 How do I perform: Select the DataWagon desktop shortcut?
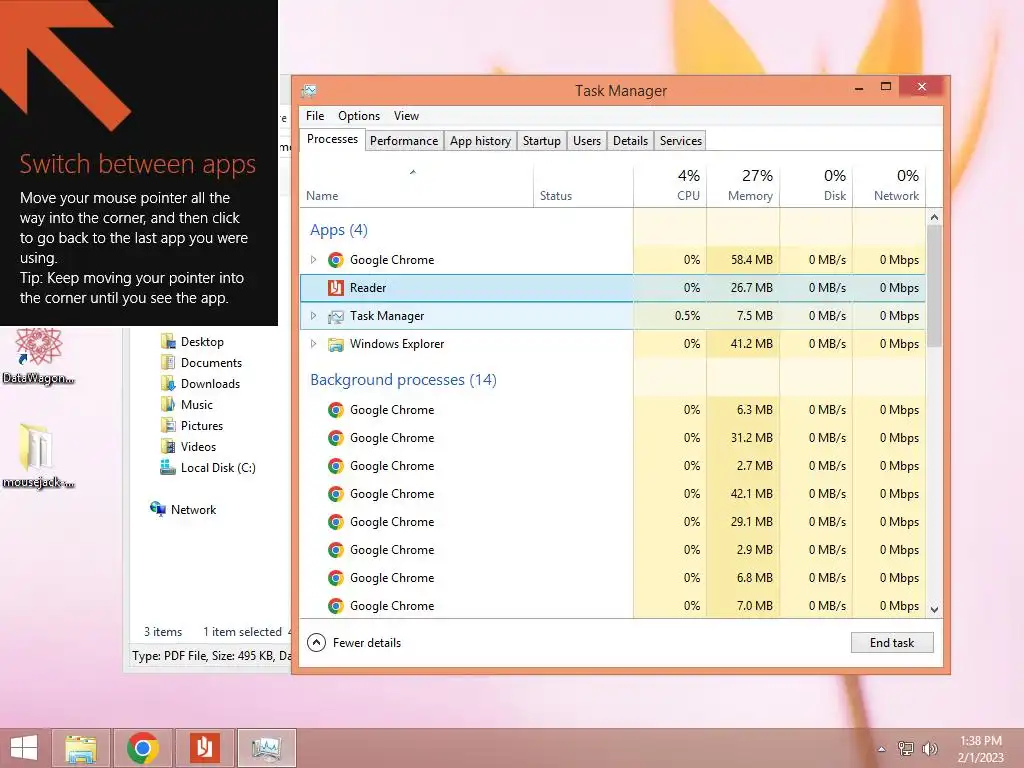coord(39,356)
